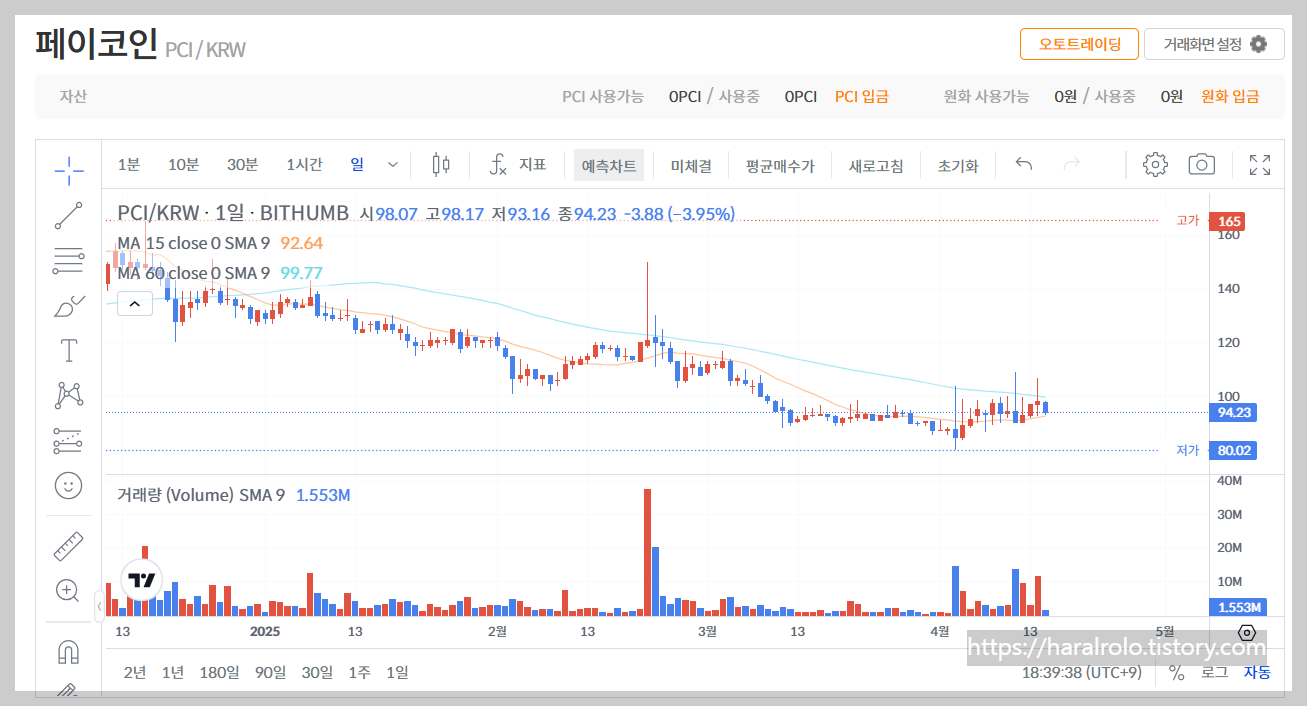Image resolution: width=1307 pixels, height=706 pixels.
Task: Click high price label 165
Action: pos(1227,221)
